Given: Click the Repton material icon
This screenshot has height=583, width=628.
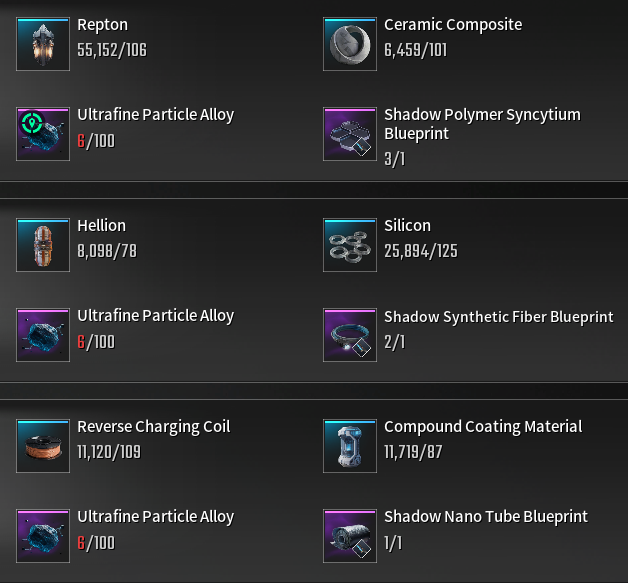Looking at the screenshot, I should [43, 44].
